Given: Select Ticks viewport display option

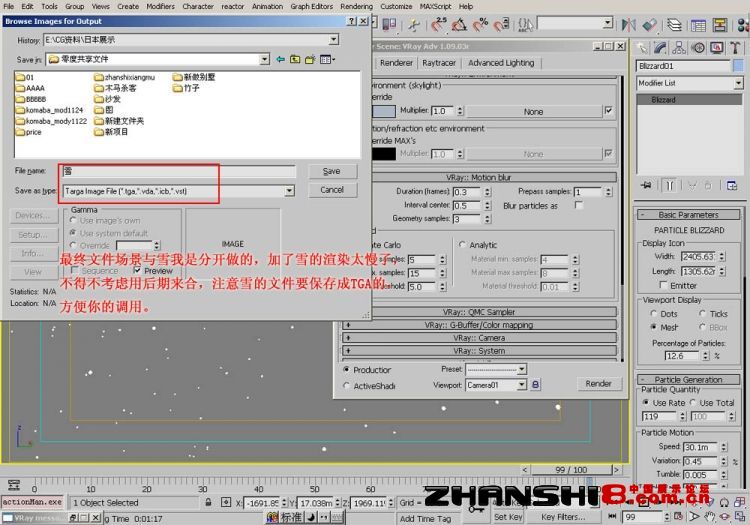Looking at the screenshot, I should [702, 313].
